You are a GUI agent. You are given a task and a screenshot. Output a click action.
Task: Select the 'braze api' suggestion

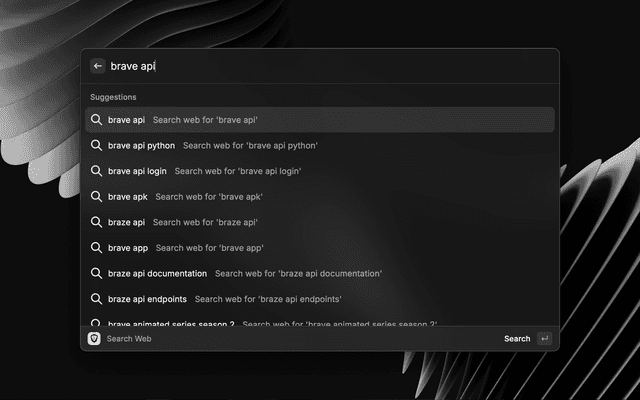pos(320,222)
